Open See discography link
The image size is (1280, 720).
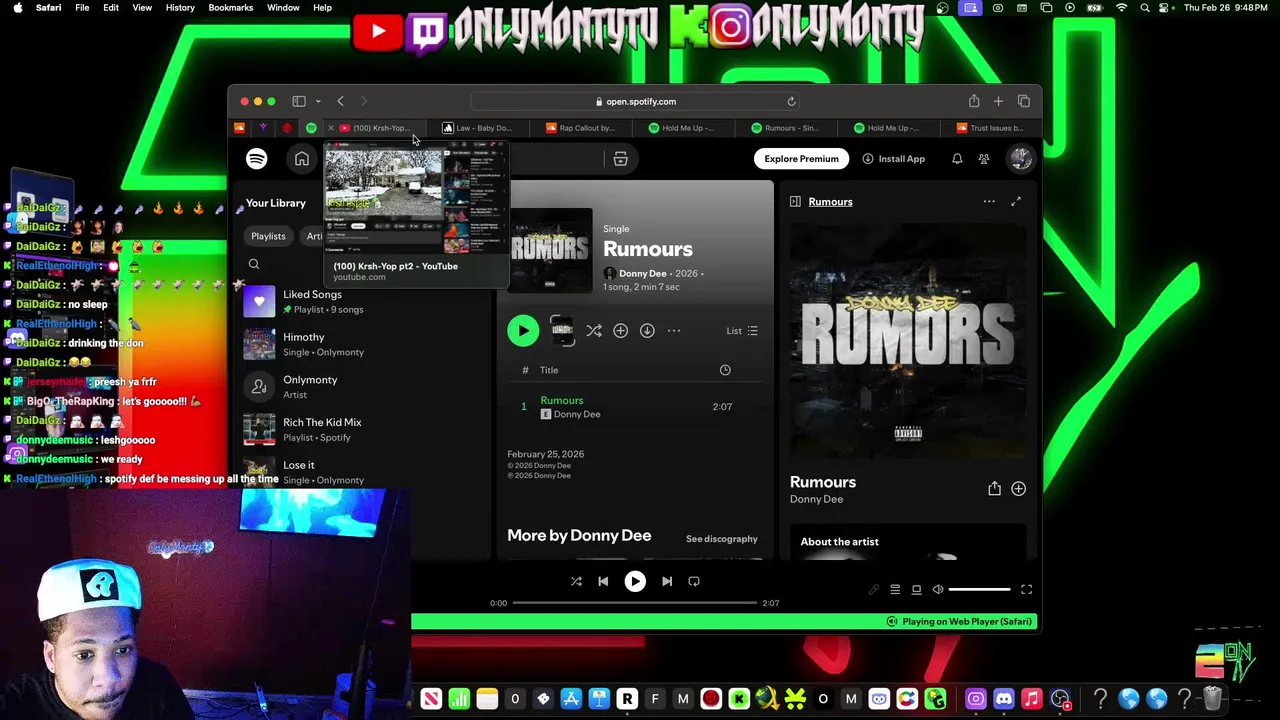click(721, 539)
